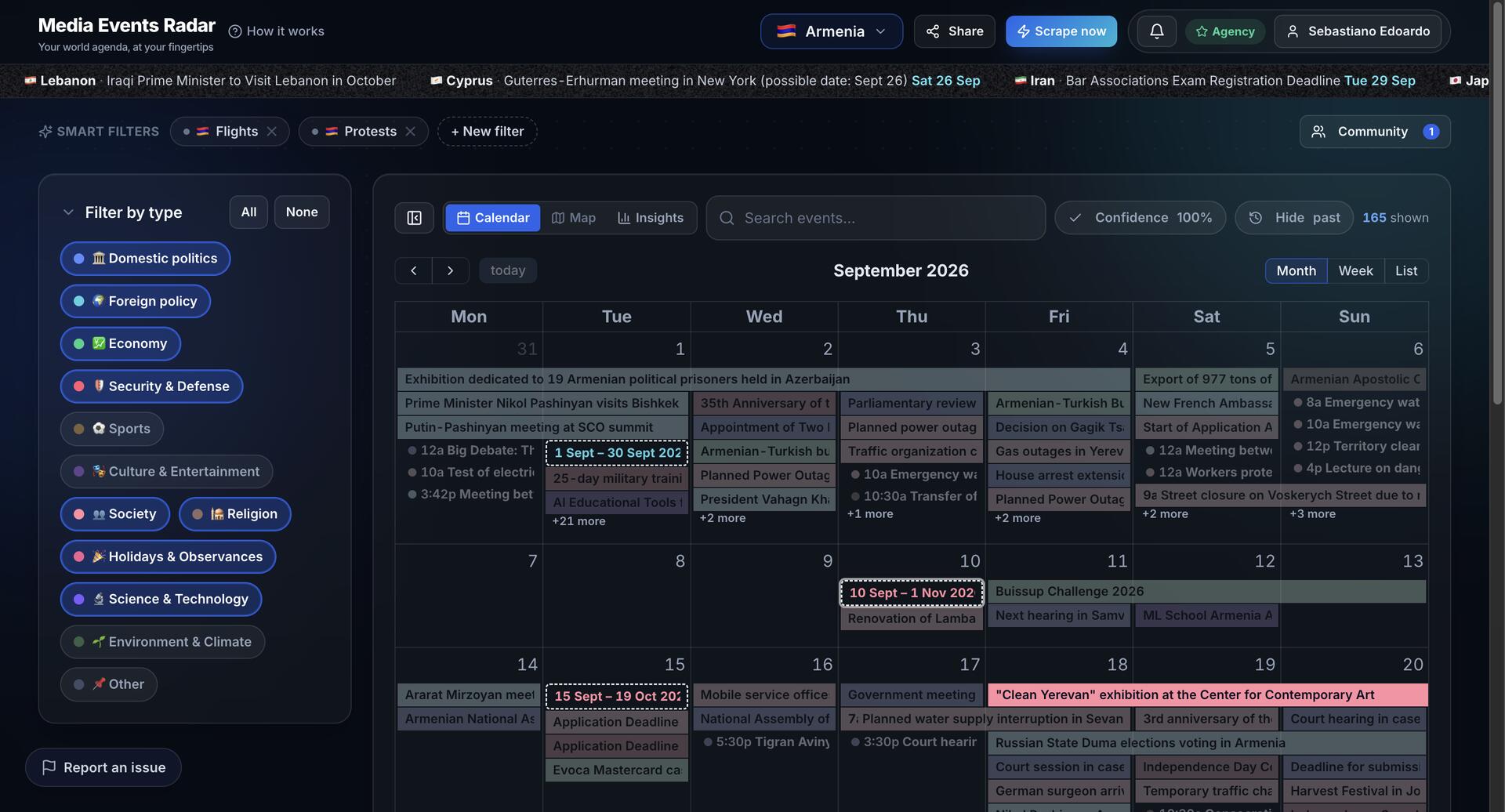Go to previous month arrow

click(x=414, y=270)
